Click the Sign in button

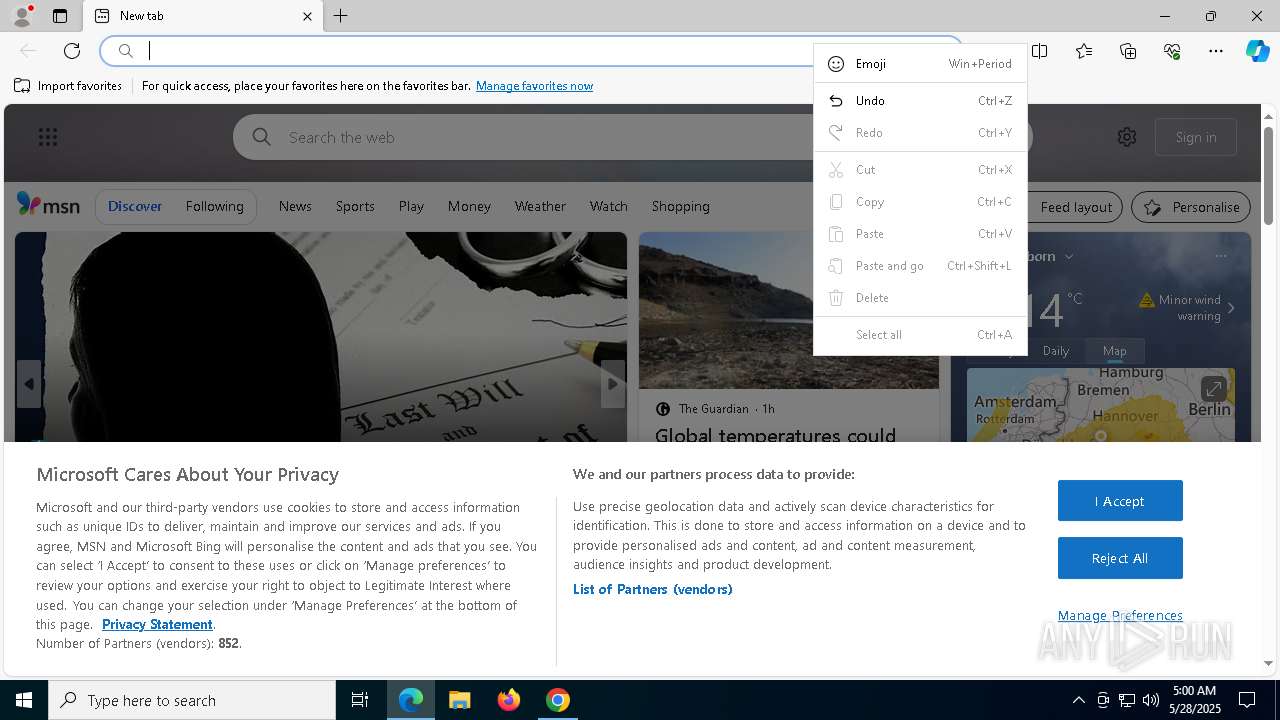click(1196, 137)
